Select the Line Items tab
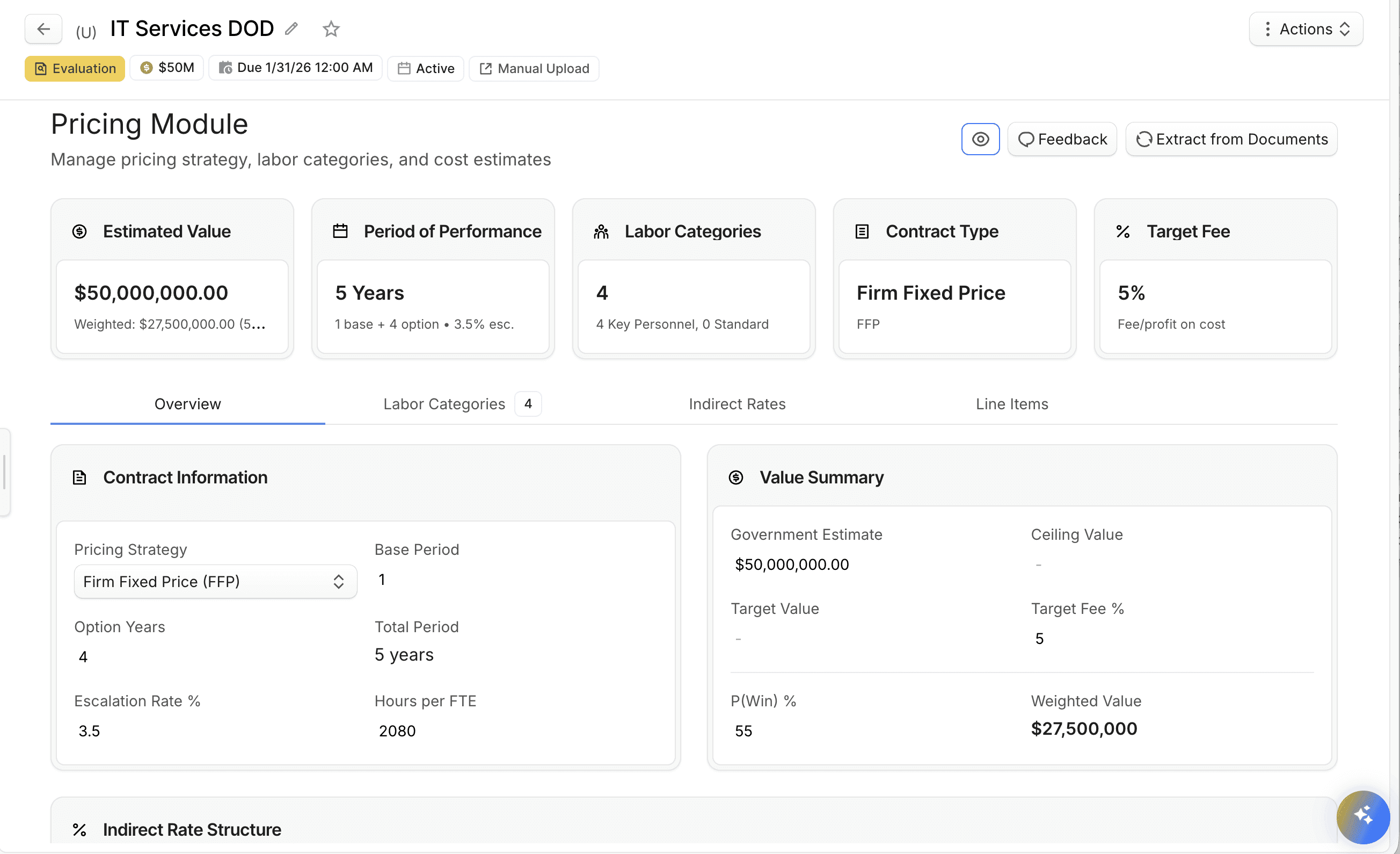This screenshot has height=854, width=1400. [1011, 404]
